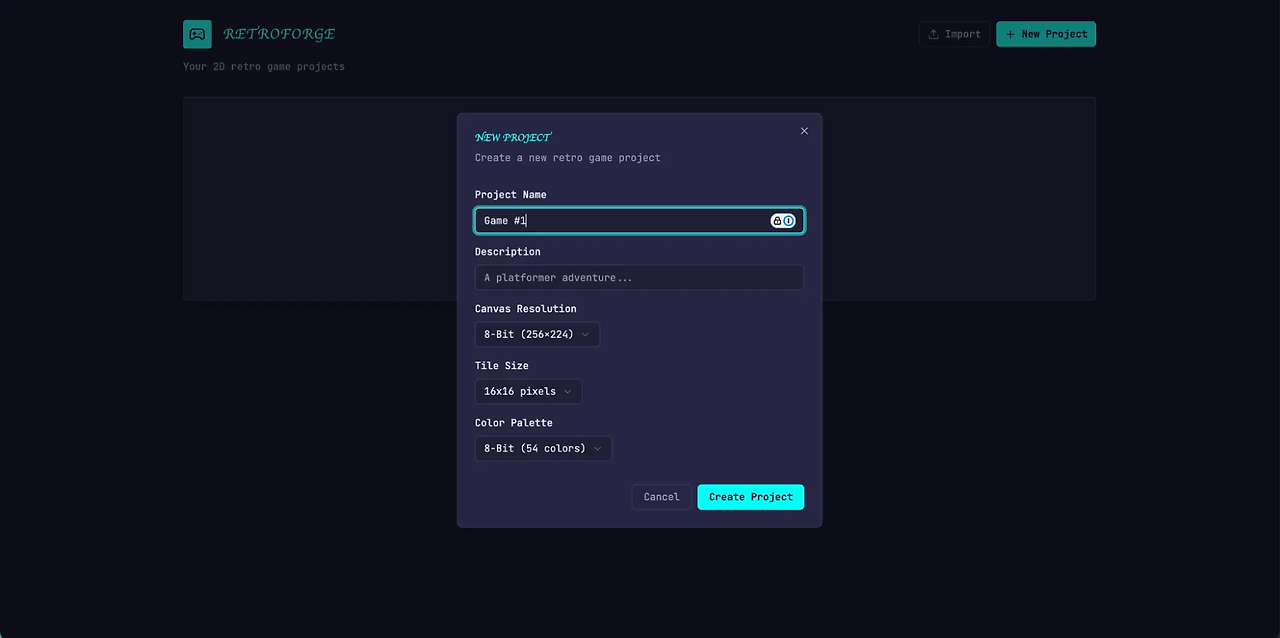Click the Color Palette field label
This screenshot has height=638, width=1280.
click(513, 423)
